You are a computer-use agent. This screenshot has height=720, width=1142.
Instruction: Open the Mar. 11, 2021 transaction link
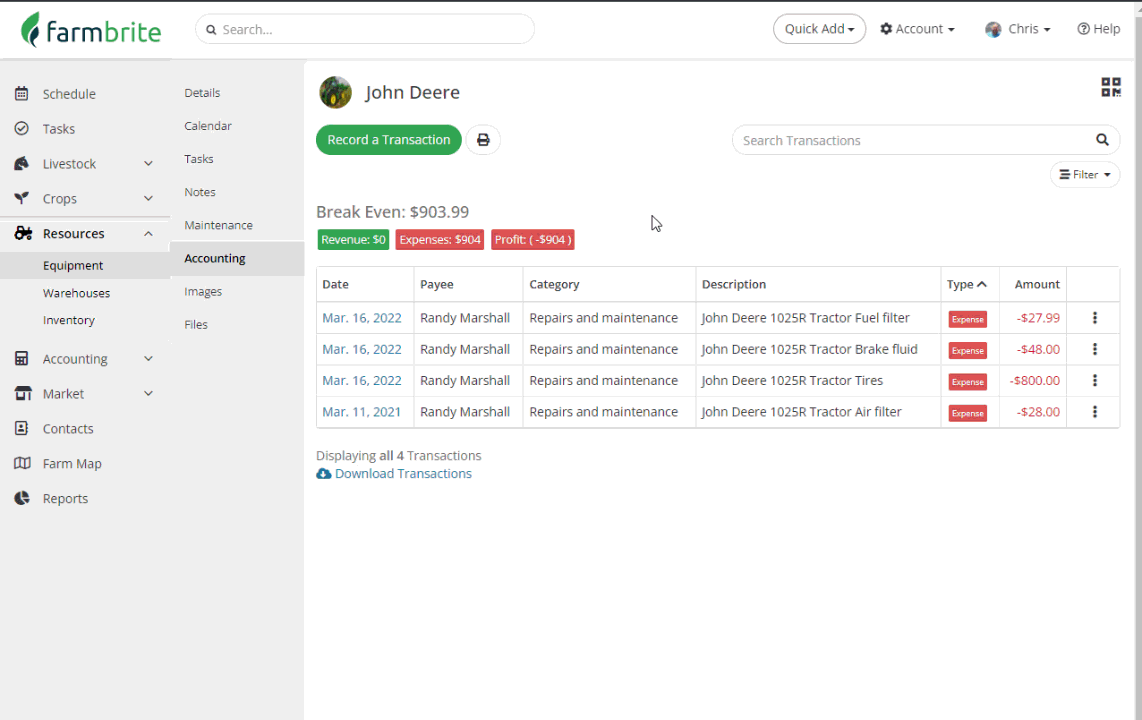point(361,411)
